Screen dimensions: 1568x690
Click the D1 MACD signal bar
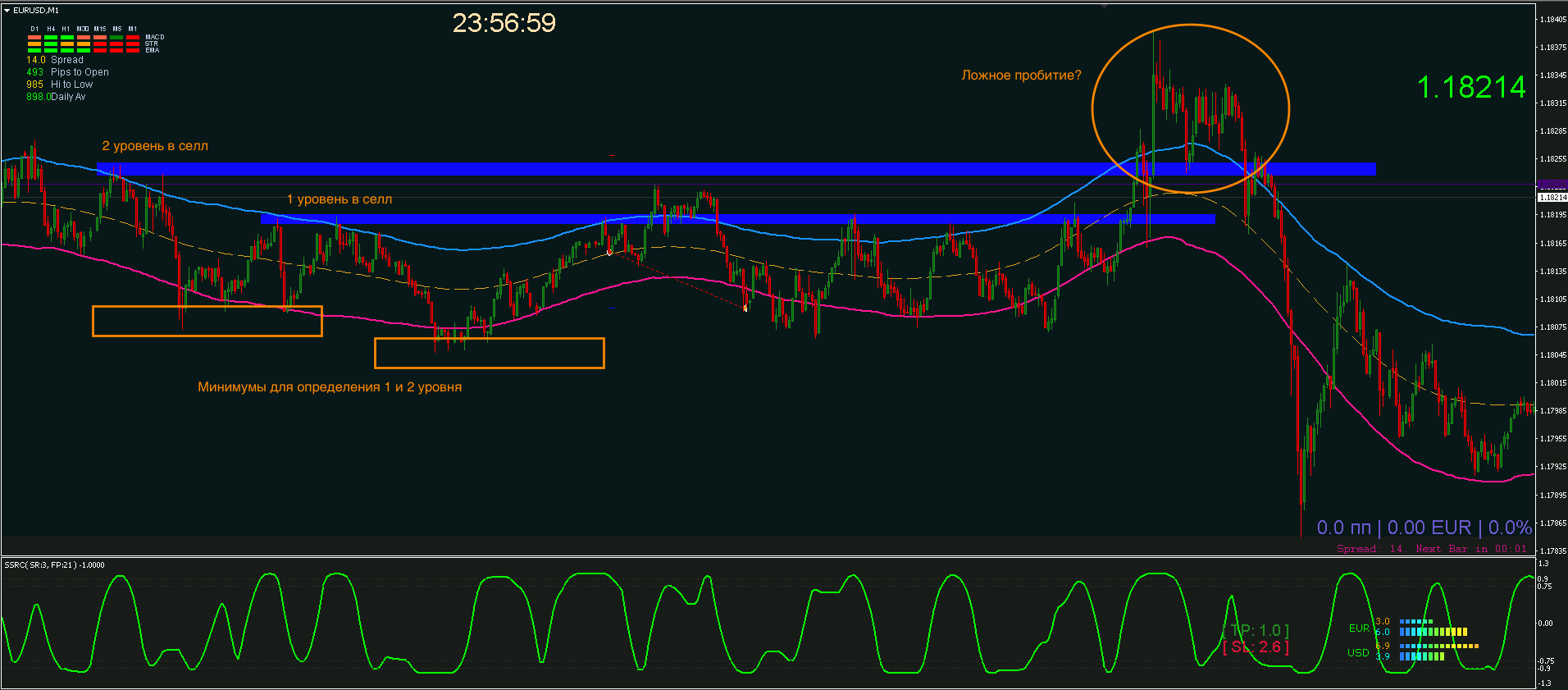tap(34, 37)
